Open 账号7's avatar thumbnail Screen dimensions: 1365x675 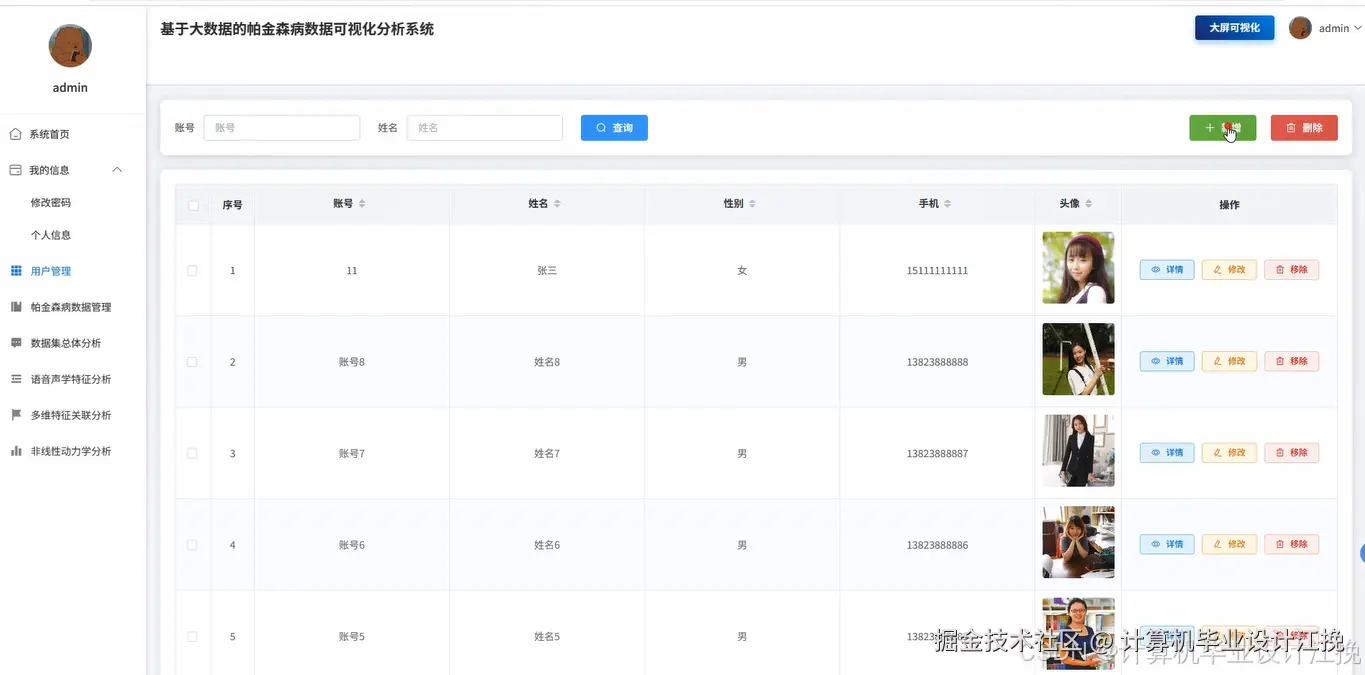(1078, 451)
